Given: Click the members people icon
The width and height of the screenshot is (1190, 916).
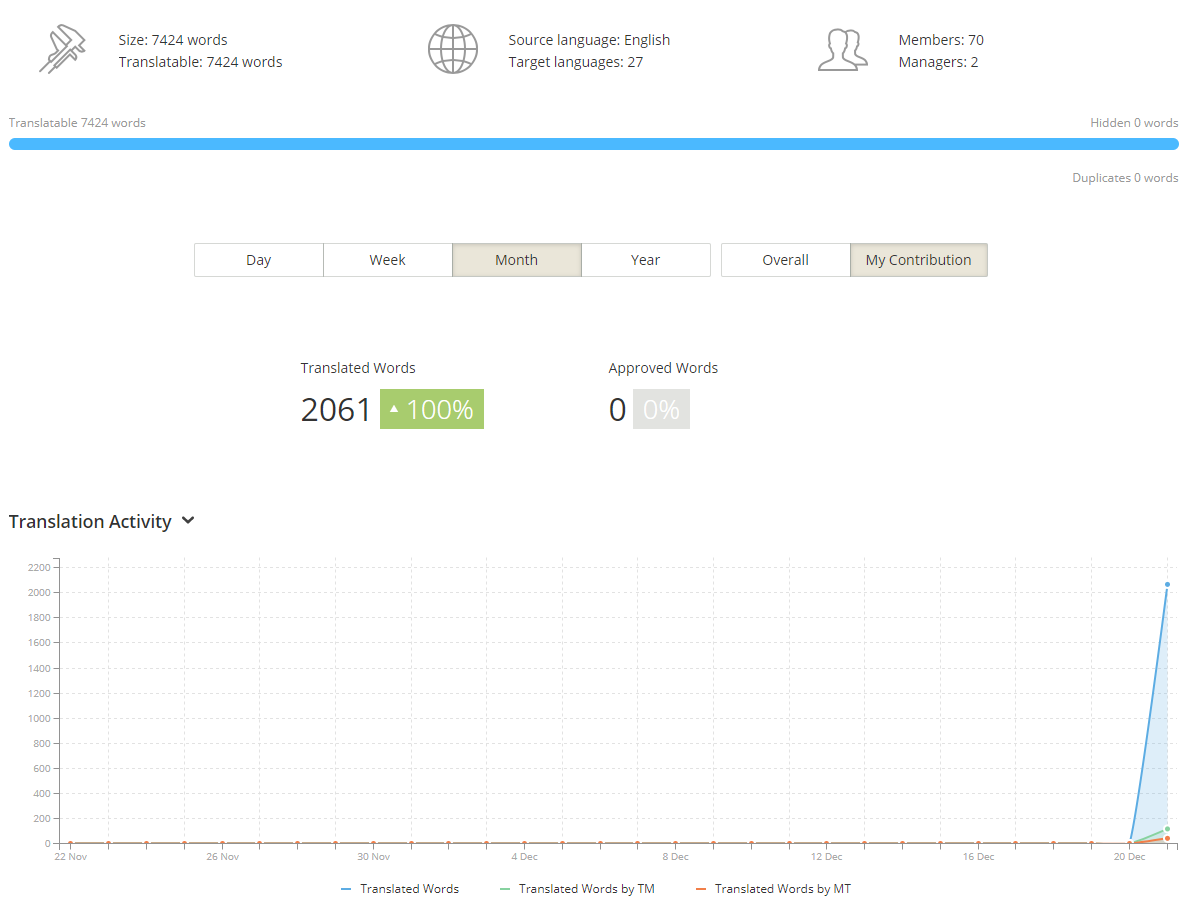Looking at the screenshot, I should (x=842, y=50).
